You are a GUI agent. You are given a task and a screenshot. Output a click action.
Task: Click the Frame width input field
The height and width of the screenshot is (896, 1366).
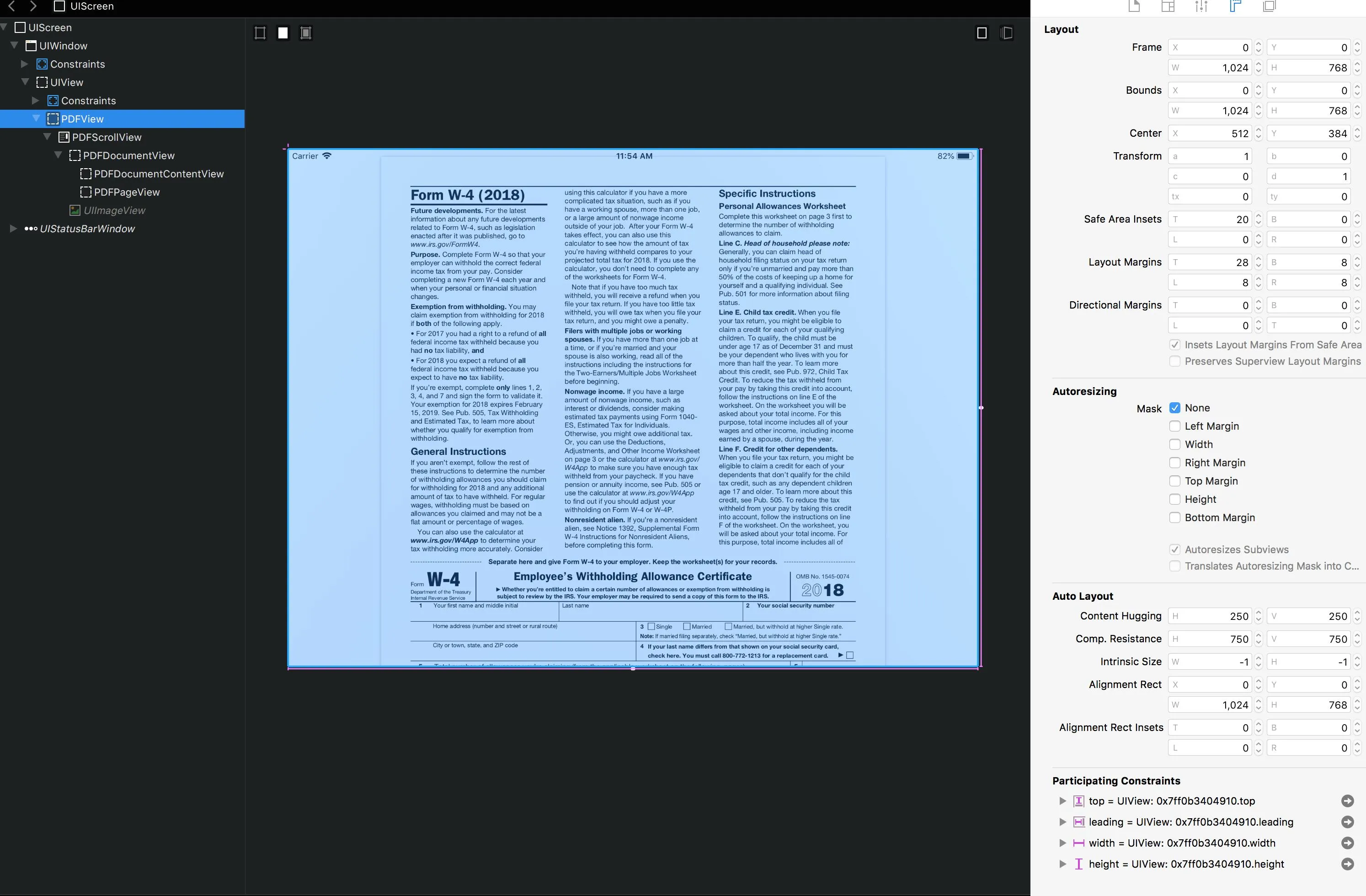pyautogui.click(x=1211, y=68)
